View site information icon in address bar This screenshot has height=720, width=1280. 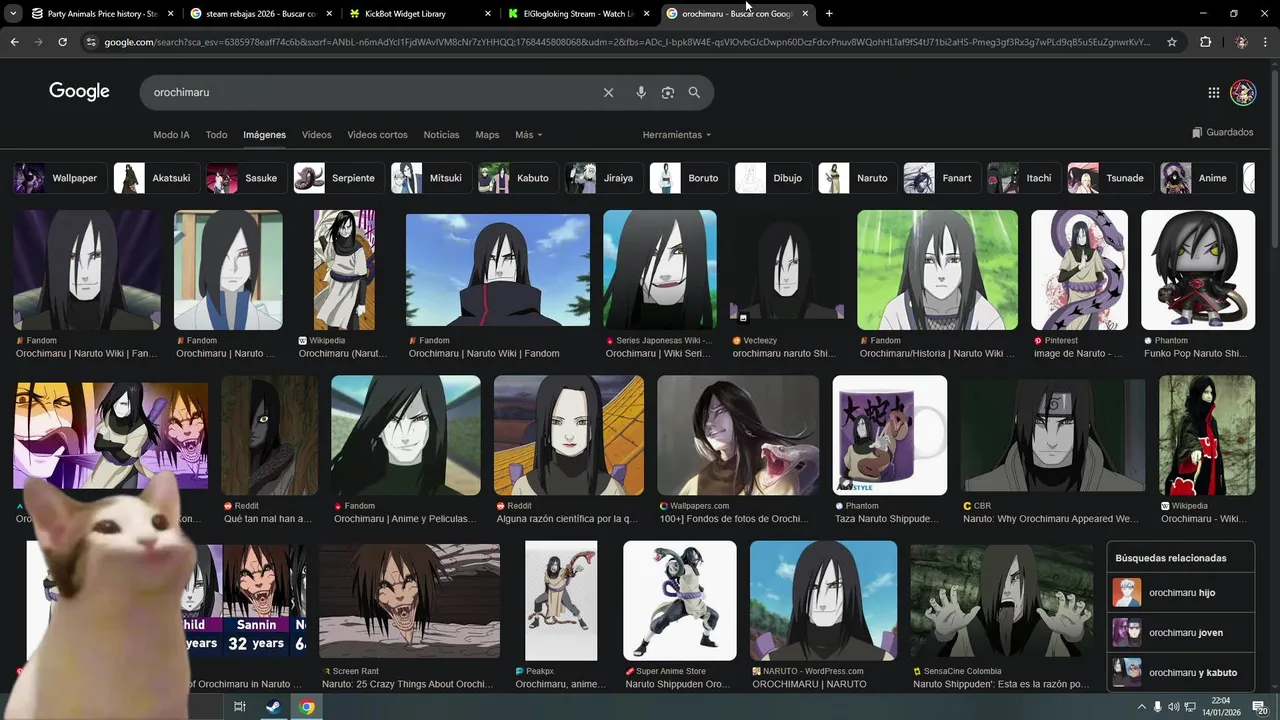tap(91, 42)
